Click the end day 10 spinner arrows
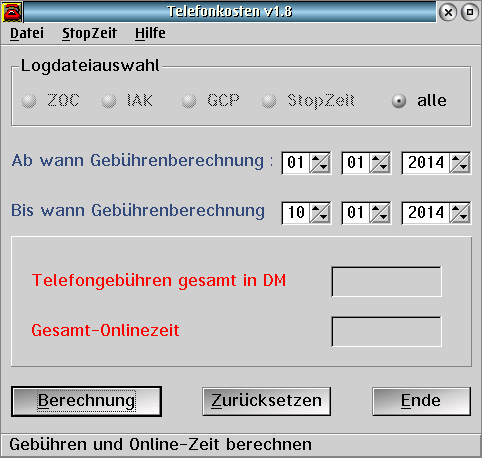This screenshot has height=458, width=482. click(x=320, y=213)
